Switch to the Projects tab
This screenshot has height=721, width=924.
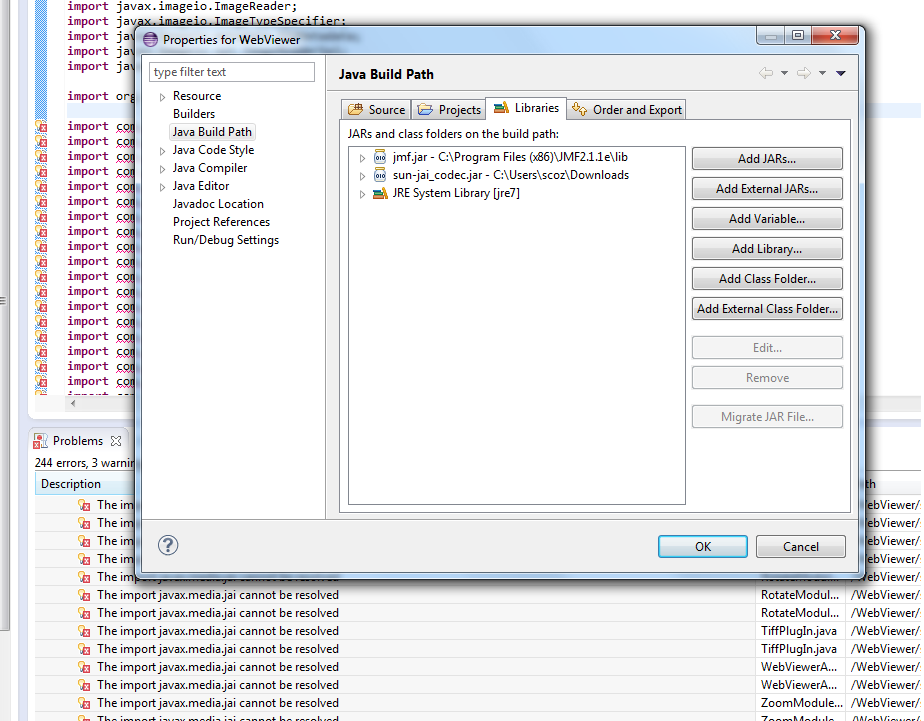450,110
